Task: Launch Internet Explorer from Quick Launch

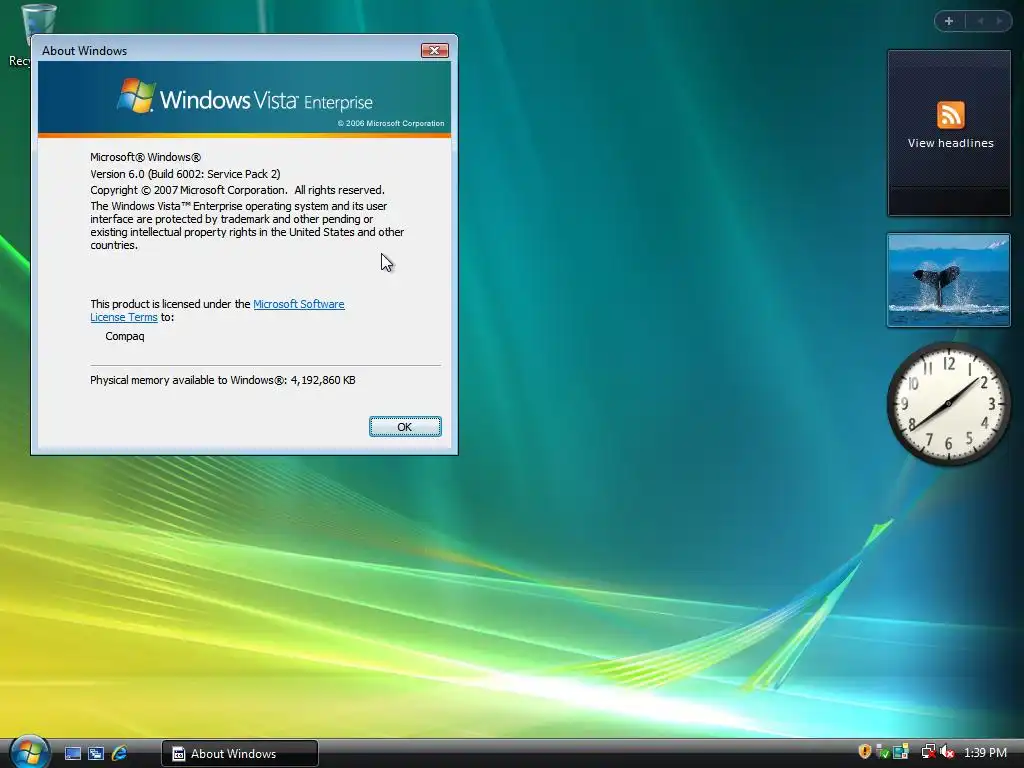Action: [119, 753]
